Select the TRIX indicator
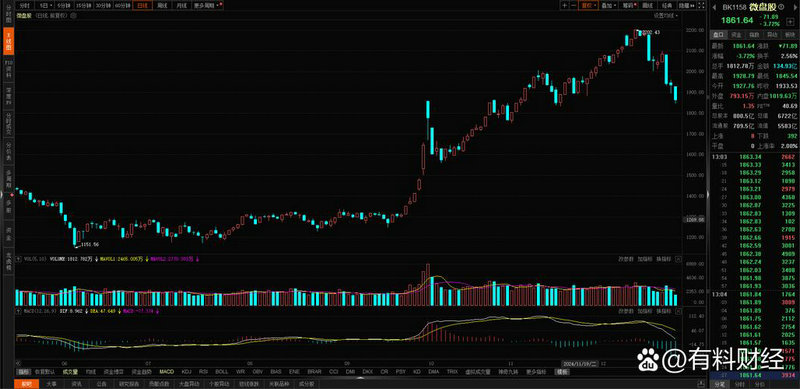Screen dimensions: 800x389 453,372
